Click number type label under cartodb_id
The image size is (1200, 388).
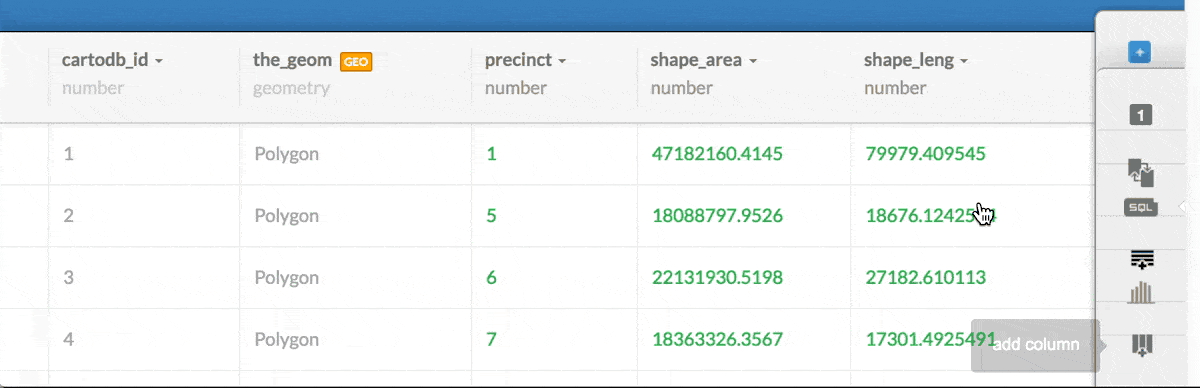[93, 88]
